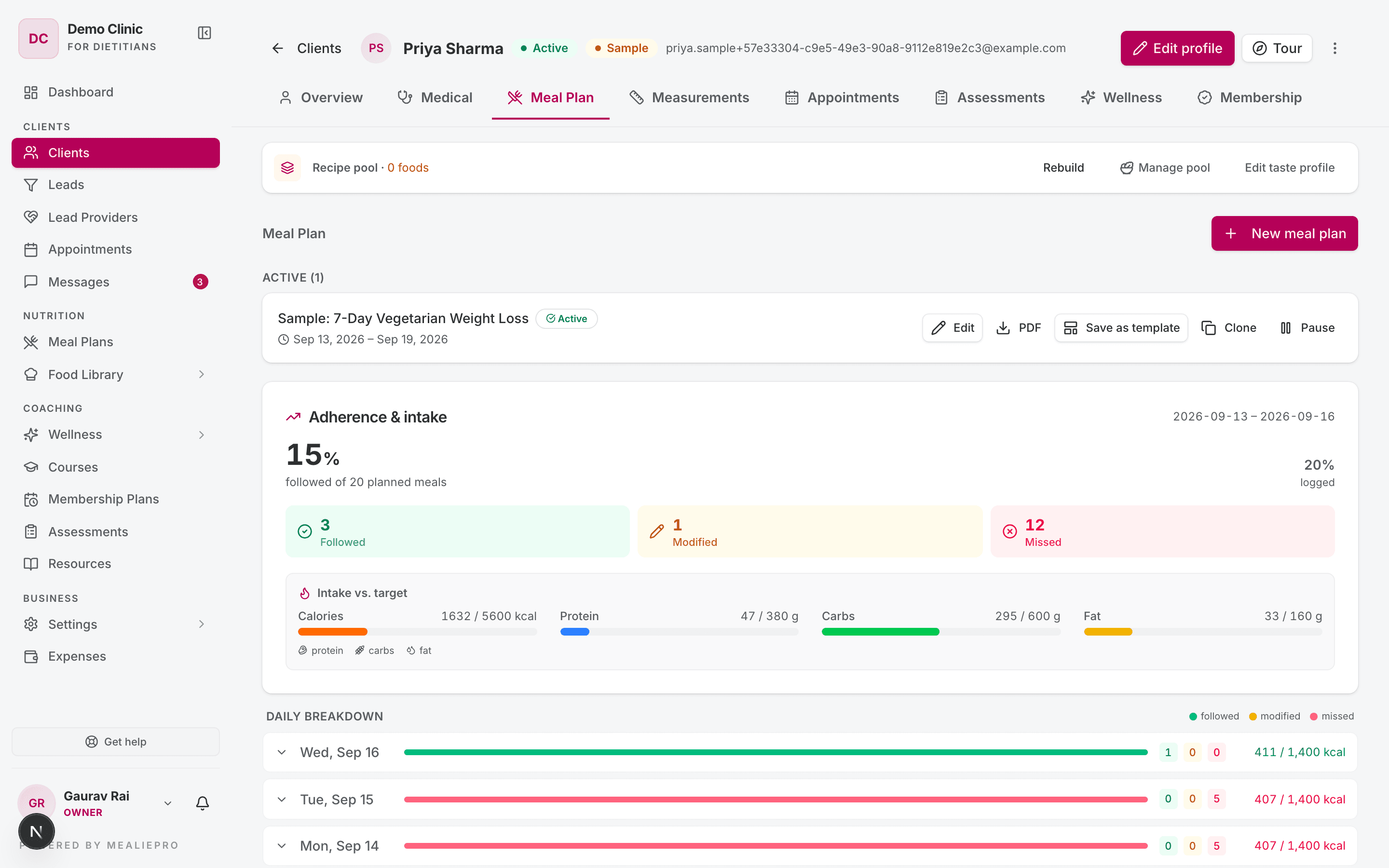Click the Get help button

pyautogui.click(x=115, y=742)
